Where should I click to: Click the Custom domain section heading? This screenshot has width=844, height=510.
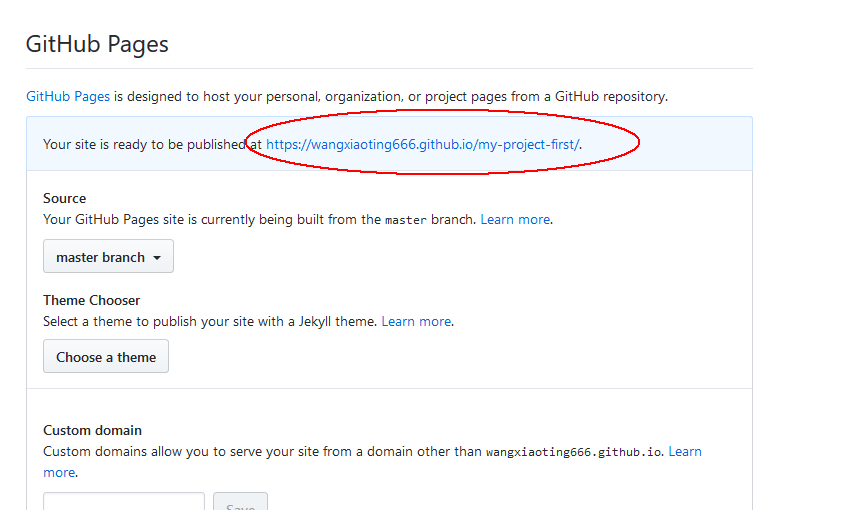point(93,430)
